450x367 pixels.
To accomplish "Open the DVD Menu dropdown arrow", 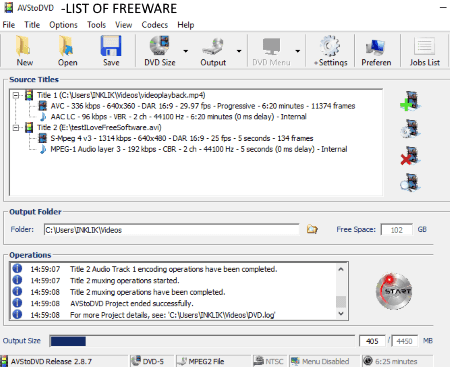I will tap(297, 51).
